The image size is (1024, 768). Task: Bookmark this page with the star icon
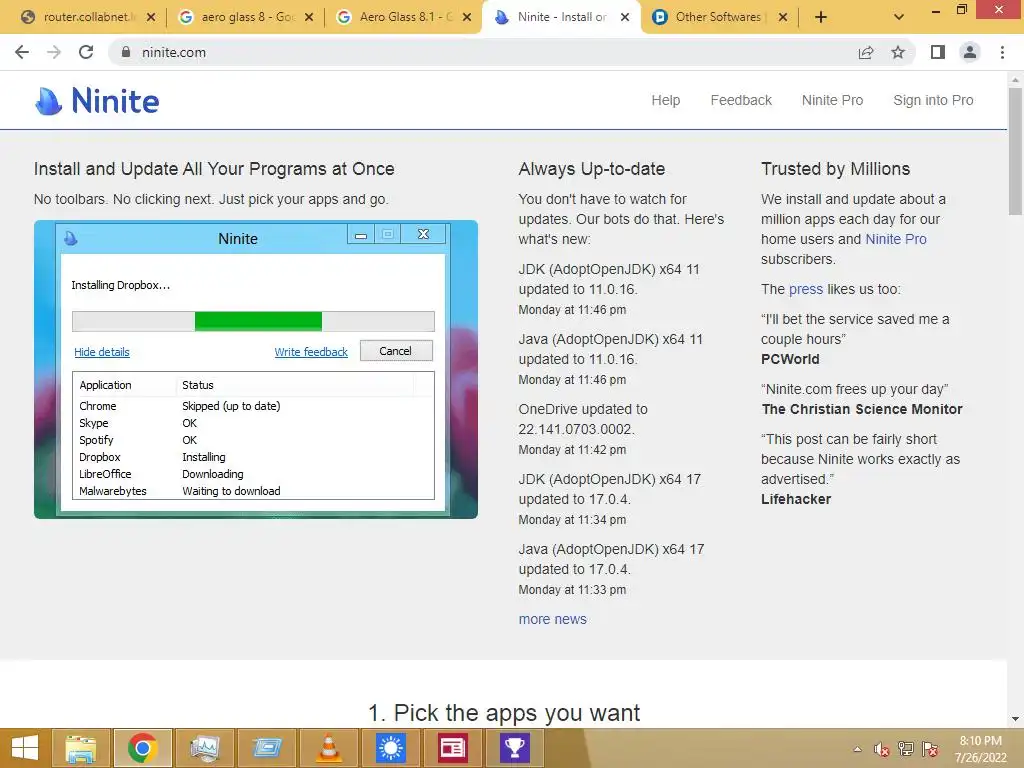[898, 52]
